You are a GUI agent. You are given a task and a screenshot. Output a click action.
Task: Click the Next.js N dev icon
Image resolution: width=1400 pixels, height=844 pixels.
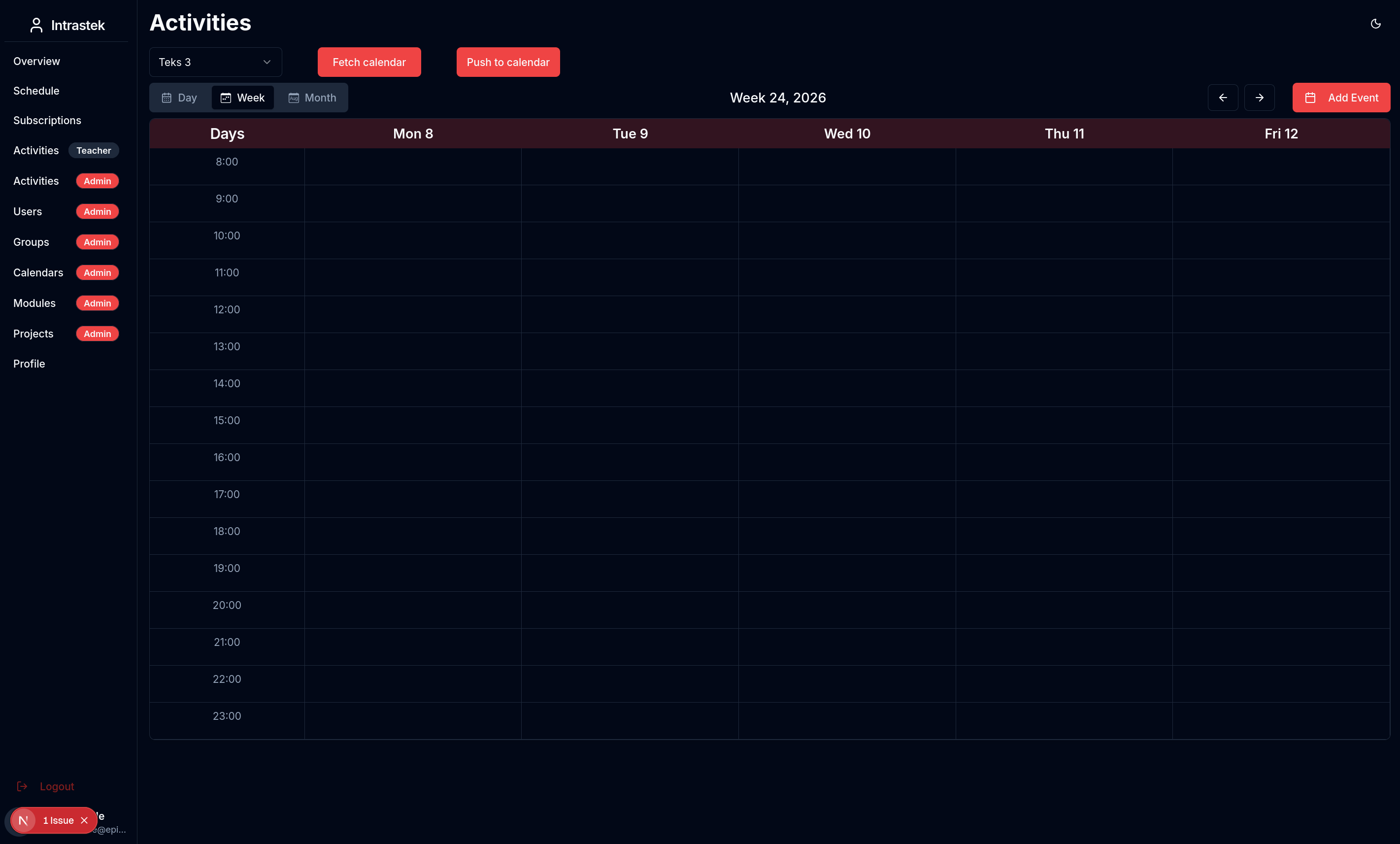tap(23, 820)
